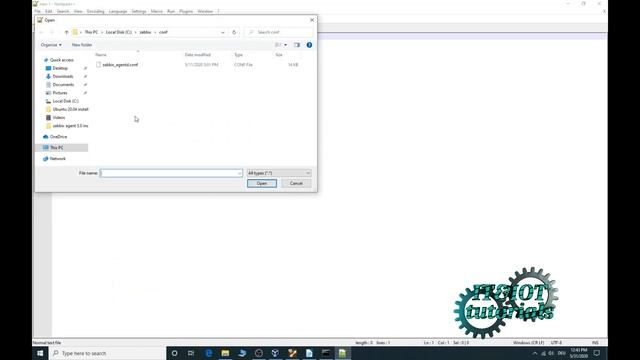Viewport: 640px width, 360px height.
Task: Open Notepad++ Encoding menu
Action: (x=95, y=11)
